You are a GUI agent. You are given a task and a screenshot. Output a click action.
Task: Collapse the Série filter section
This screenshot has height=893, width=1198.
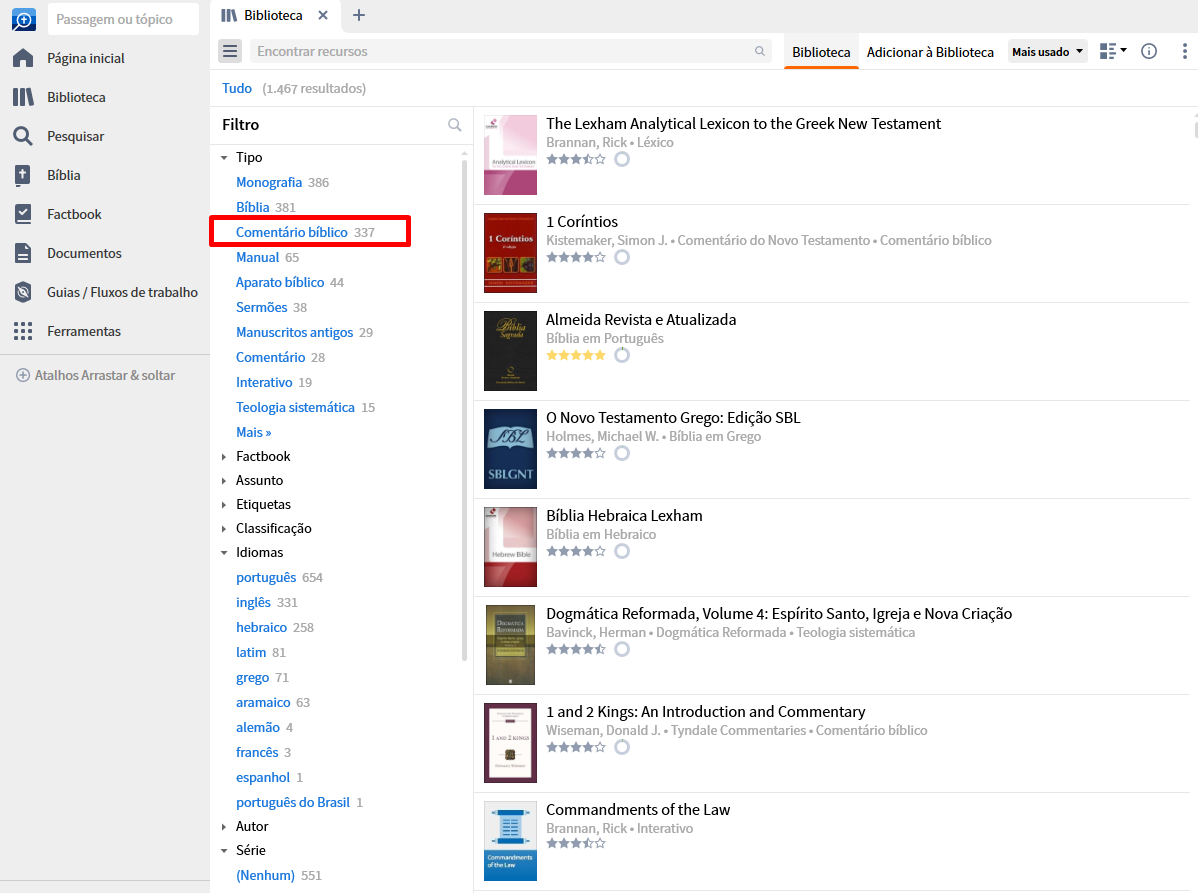tap(224, 850)
